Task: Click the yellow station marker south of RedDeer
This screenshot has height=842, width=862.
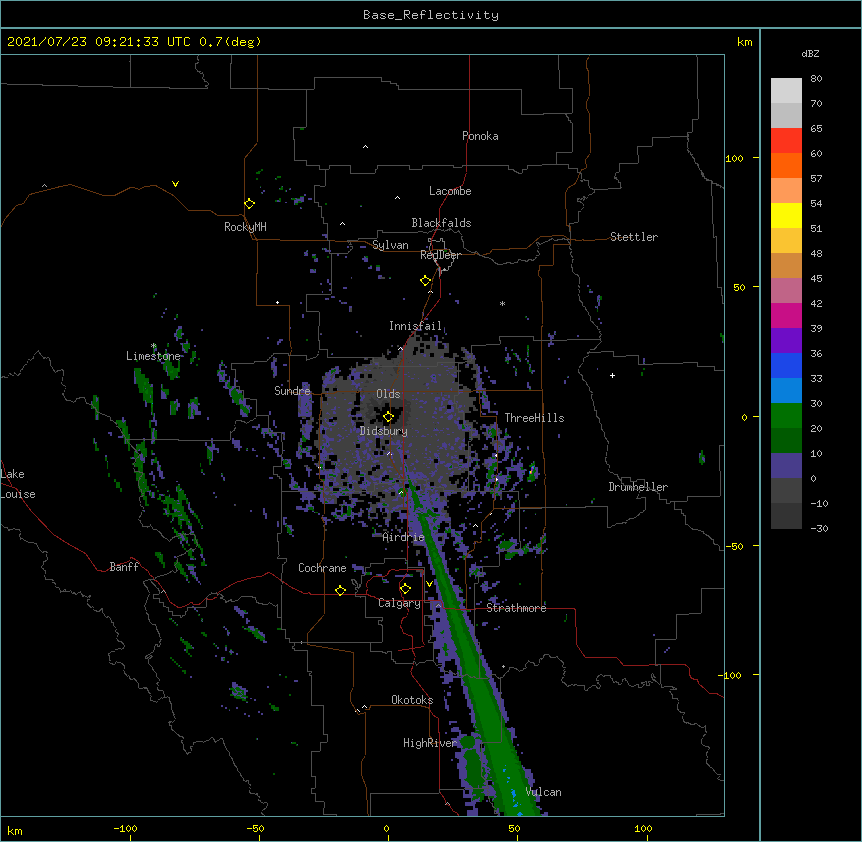Action: pos(426,281)
